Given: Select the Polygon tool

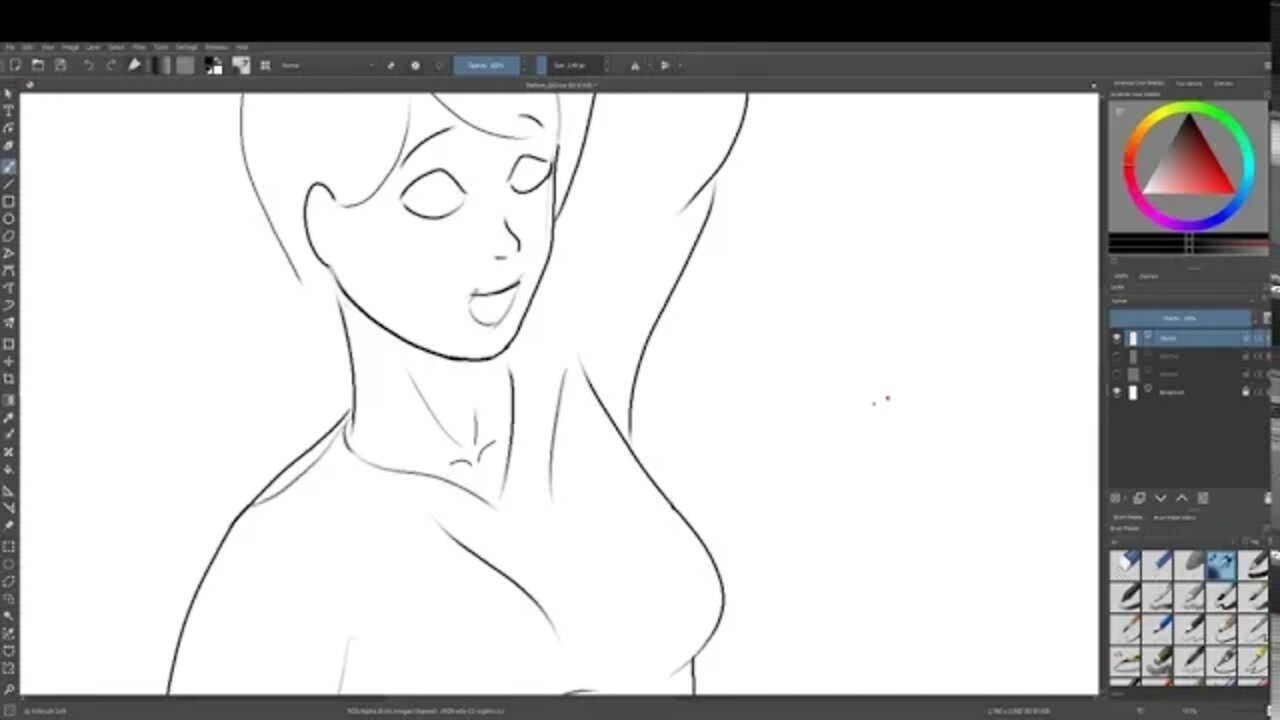Looking at the screenshot, I should tap(9, 236).
